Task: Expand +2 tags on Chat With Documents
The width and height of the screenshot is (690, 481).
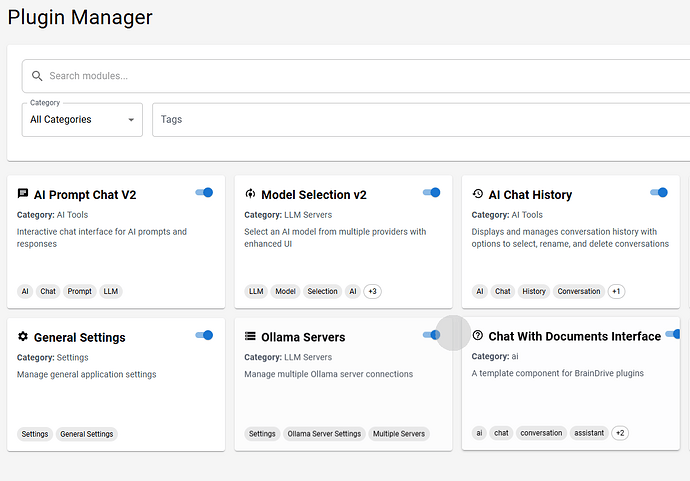Action: [x=620, y=434]
